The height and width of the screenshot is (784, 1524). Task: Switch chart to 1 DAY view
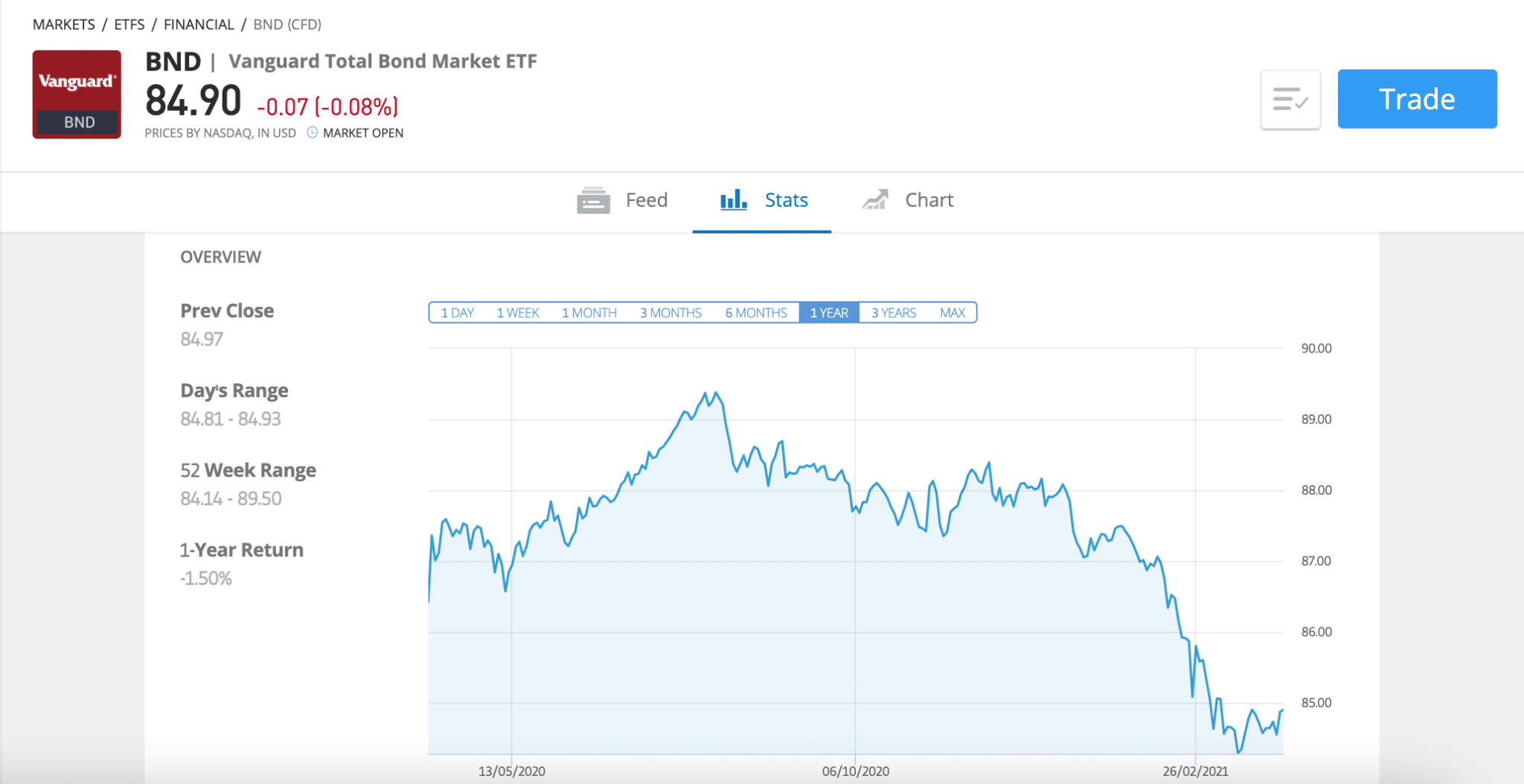457,312
